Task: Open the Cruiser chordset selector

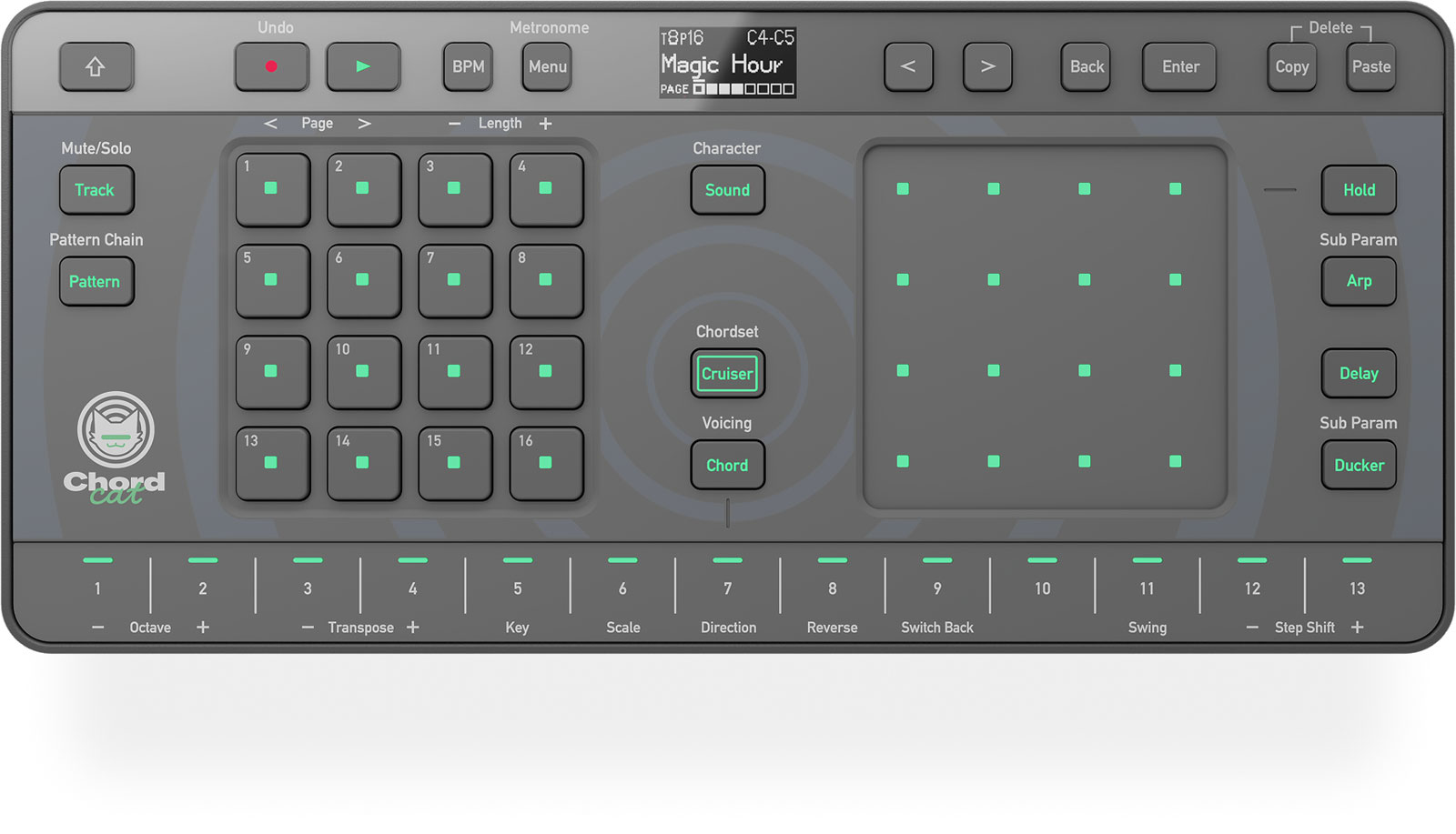Action: point(727,374)
